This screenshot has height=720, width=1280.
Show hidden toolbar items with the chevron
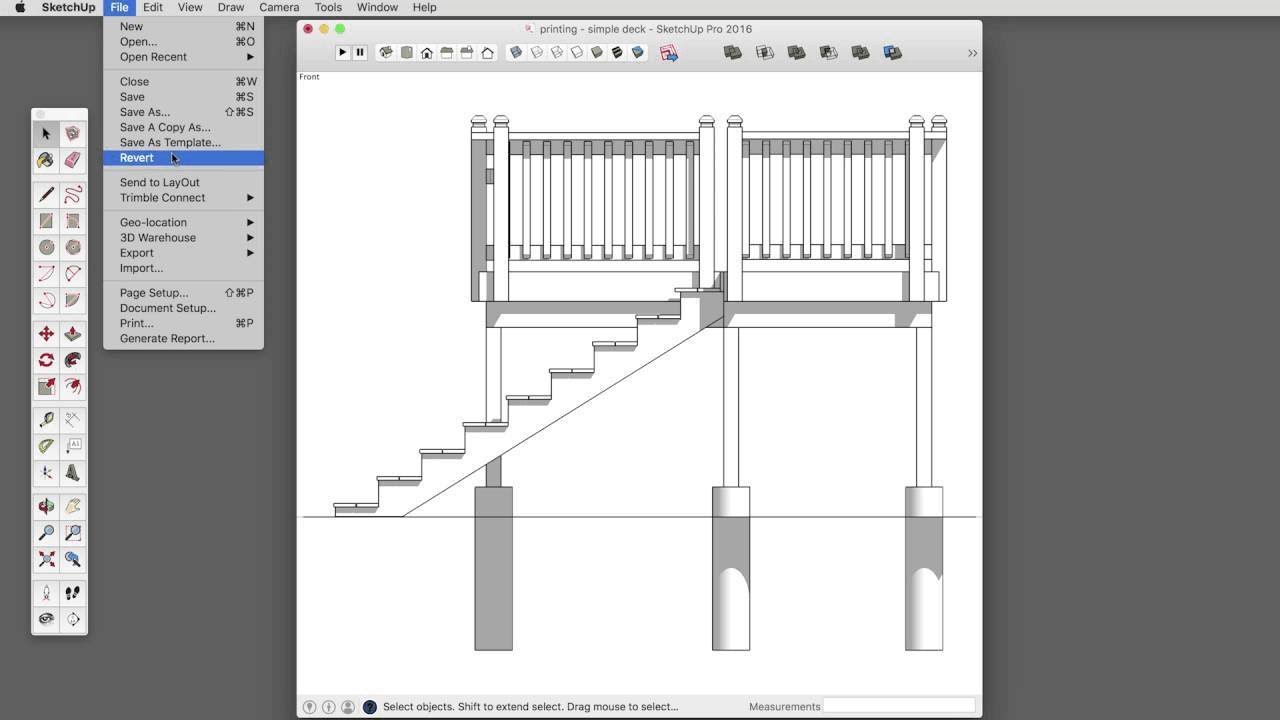(971, 53)
